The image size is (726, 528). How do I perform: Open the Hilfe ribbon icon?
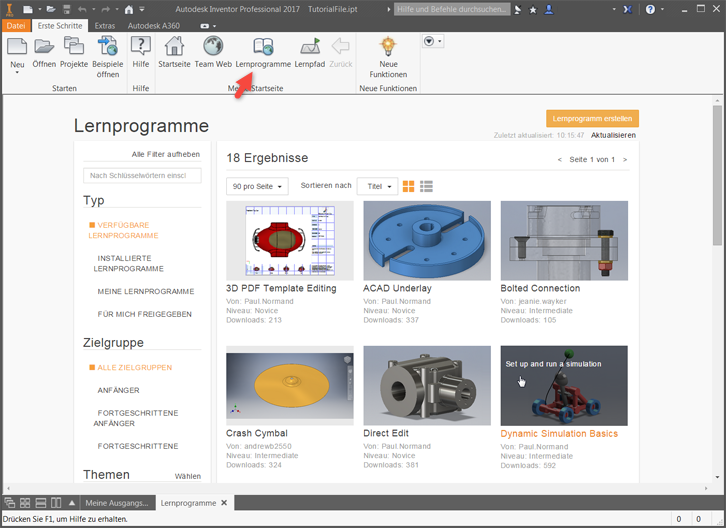pyautogui.click(x=141, y=47)
